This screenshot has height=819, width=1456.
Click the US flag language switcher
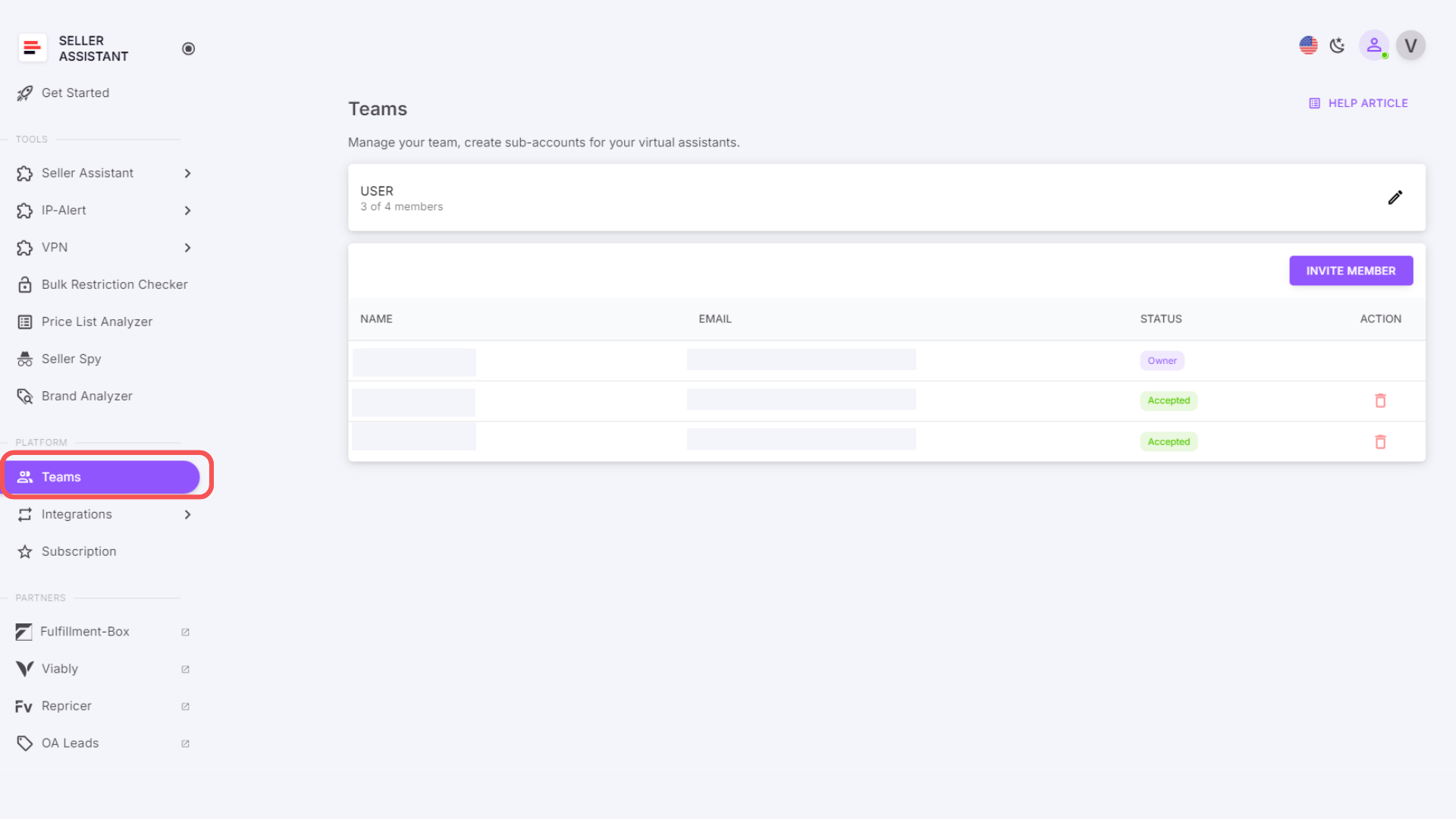pyautogui.click(x=1308, y=45)
